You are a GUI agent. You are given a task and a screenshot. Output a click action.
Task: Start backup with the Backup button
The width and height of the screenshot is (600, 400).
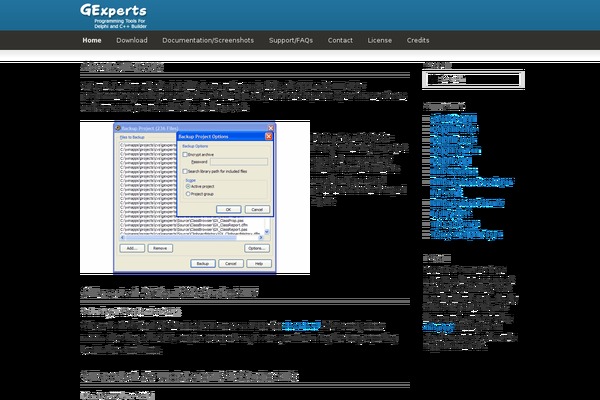(x=203, y=264)
